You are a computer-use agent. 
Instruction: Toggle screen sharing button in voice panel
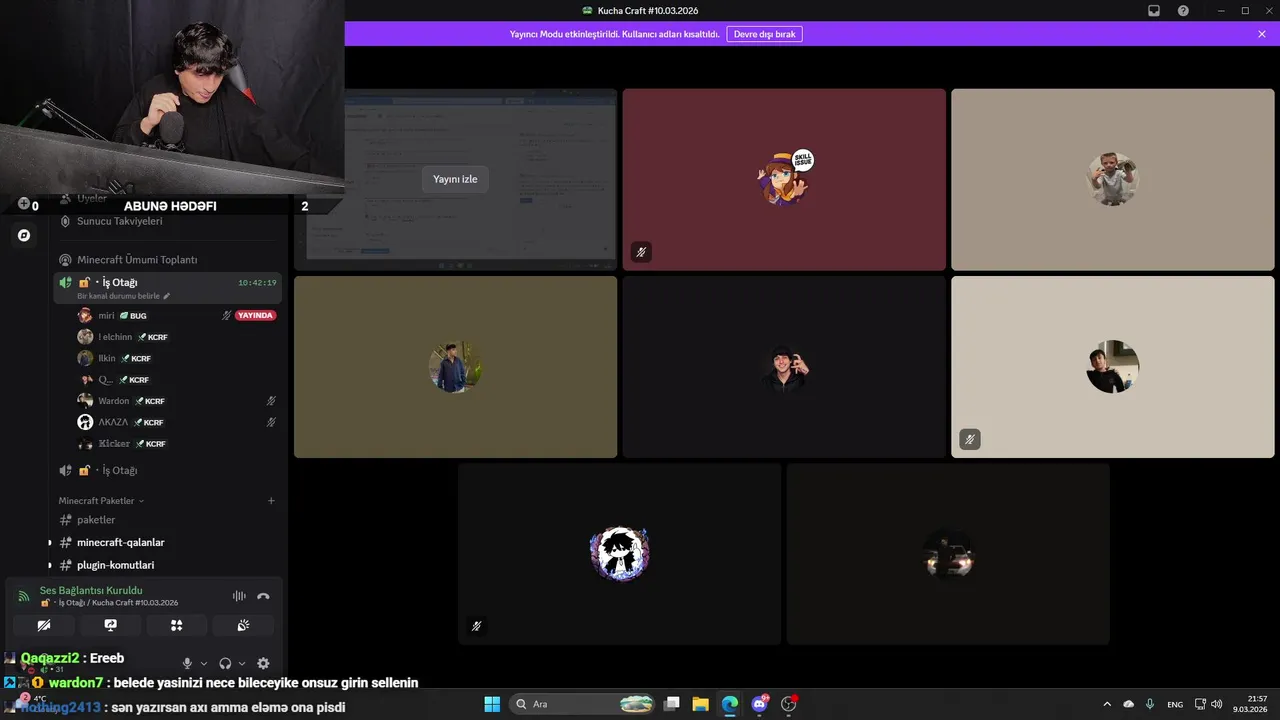(111, 625)
